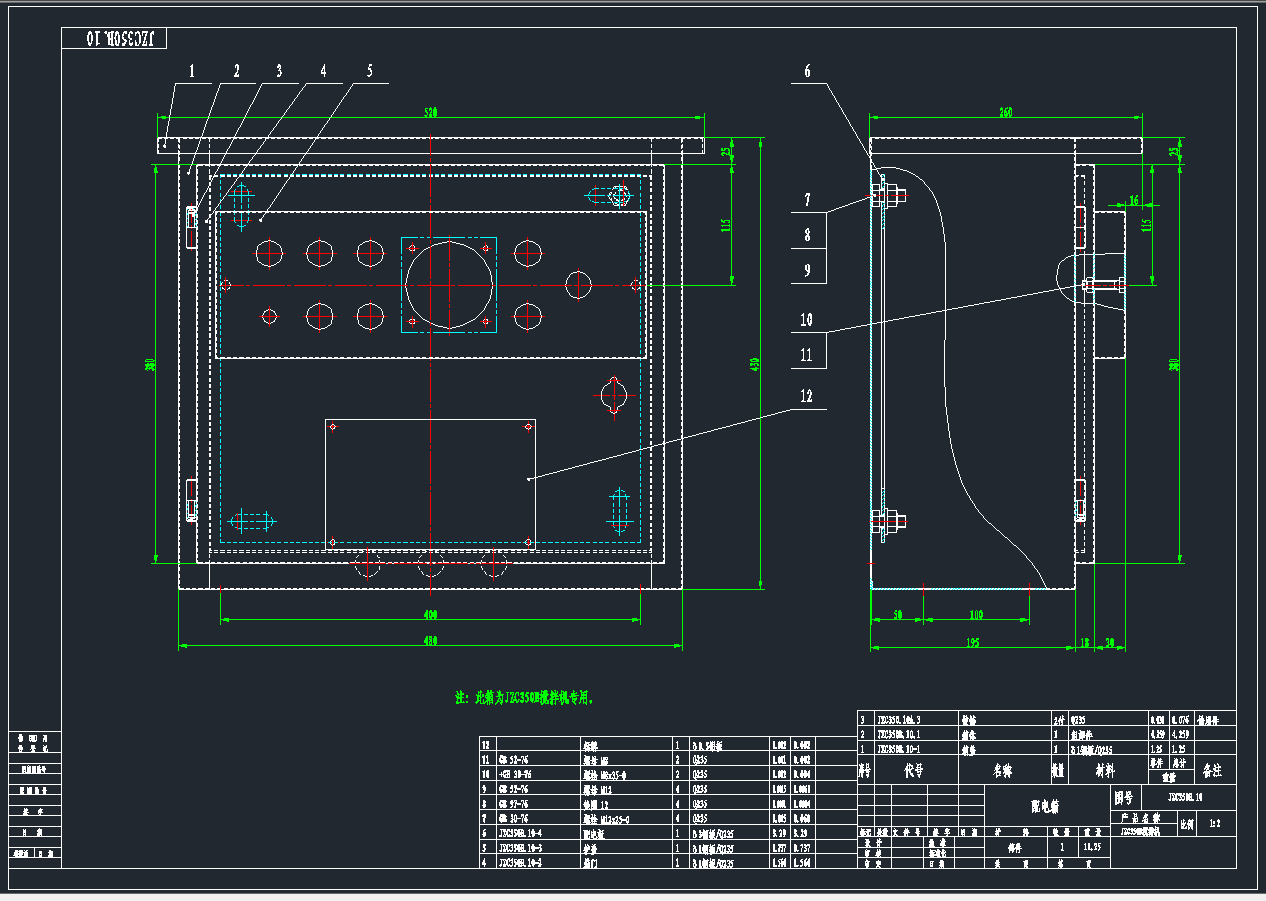Viewport: 1266px width, 901px height.
Task: Click the 380 dimension right of side view
Action: coord(1175,365)
